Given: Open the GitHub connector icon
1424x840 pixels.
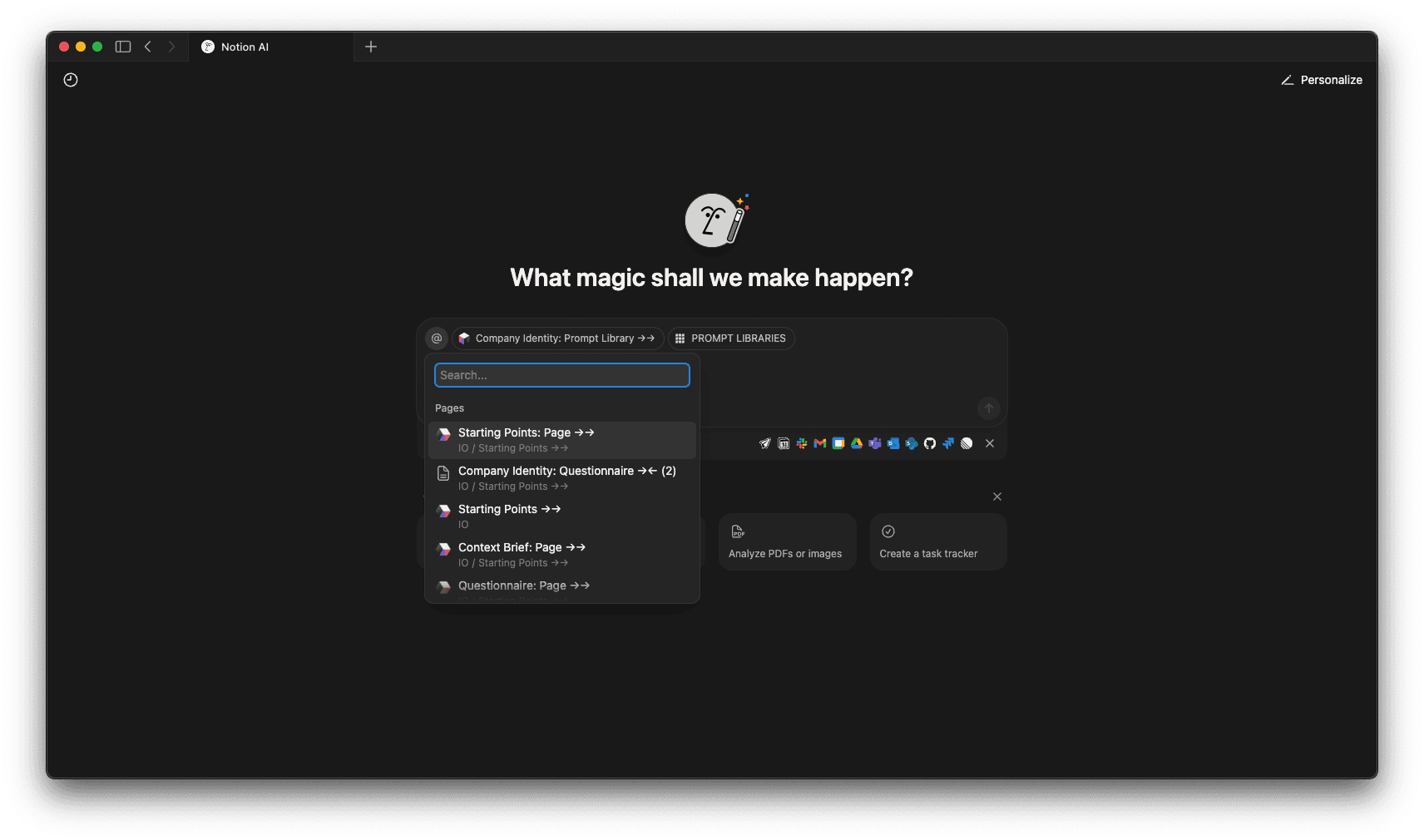Looking at the screenshot, I should [930, 443].
